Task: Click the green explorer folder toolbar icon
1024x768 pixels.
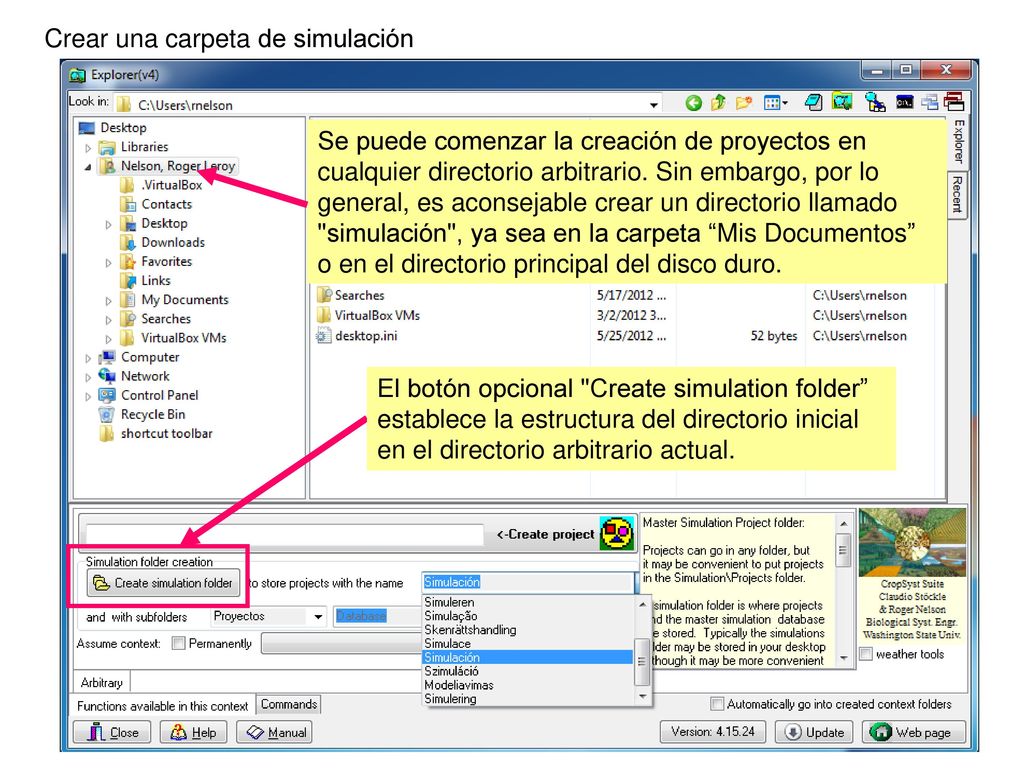Action: 842,101
